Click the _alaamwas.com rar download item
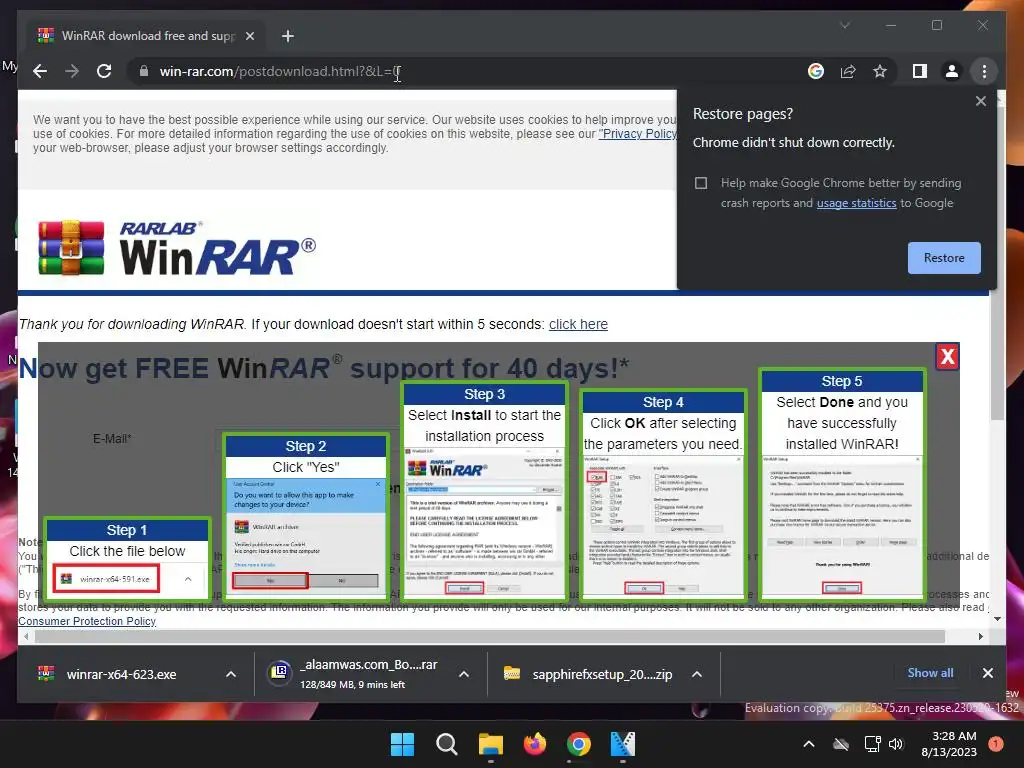The width and height of the screenshot is (1024, 768). click(x=357, y=674)
